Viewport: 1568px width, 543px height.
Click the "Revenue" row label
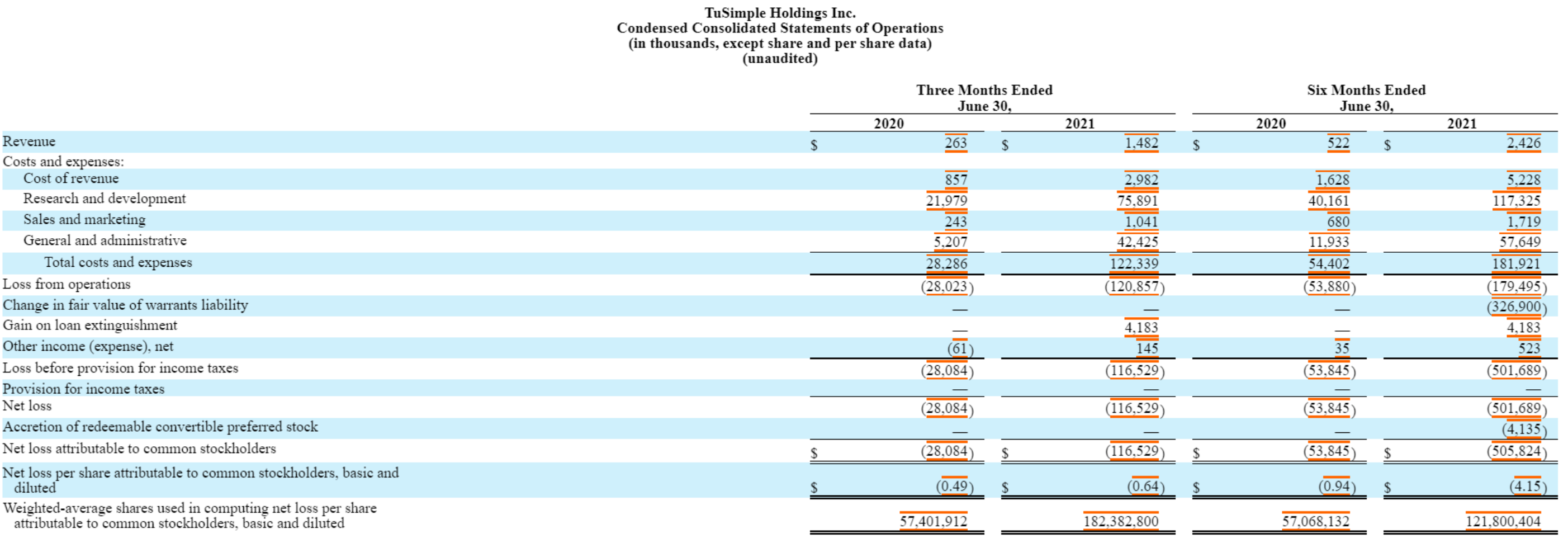coord(29,141)
